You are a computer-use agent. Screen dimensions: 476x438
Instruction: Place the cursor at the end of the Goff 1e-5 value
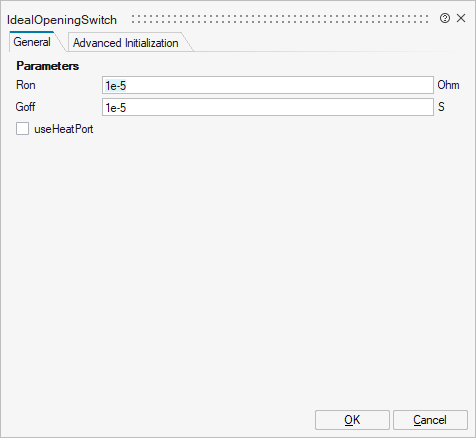pyautogui.click(x=126, y=108)
